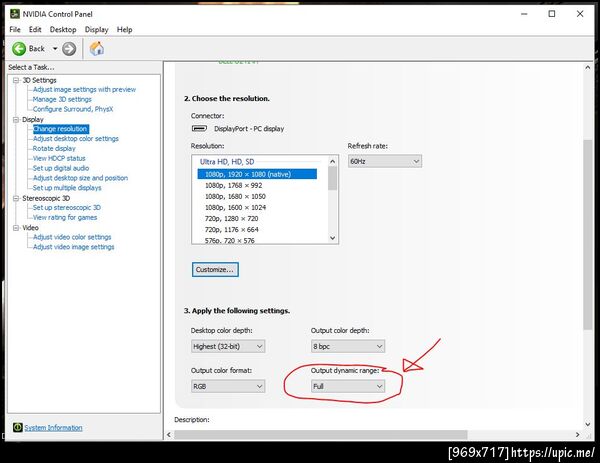600x463 pixels.
Task: Click main panel scroll down arrow
Action: [587, 424]
